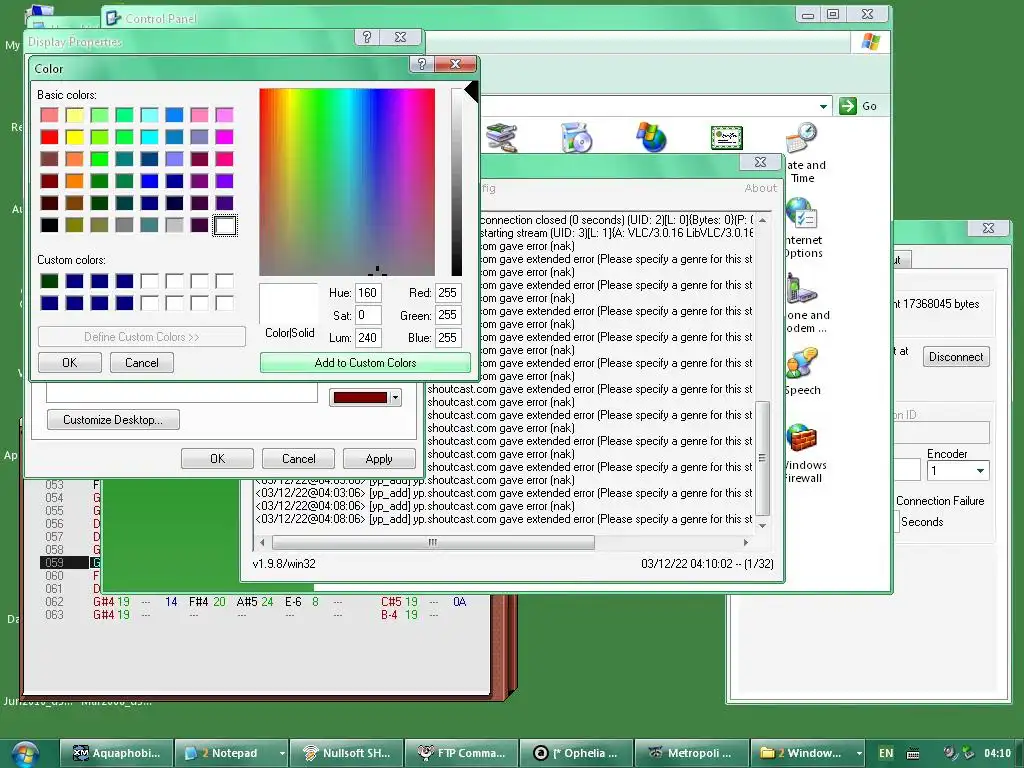The width and height of the screenshot is (1024, 768).
Task: Select the yellow basic color in second row
Action: pyautogui.click(x=74, y=137)
